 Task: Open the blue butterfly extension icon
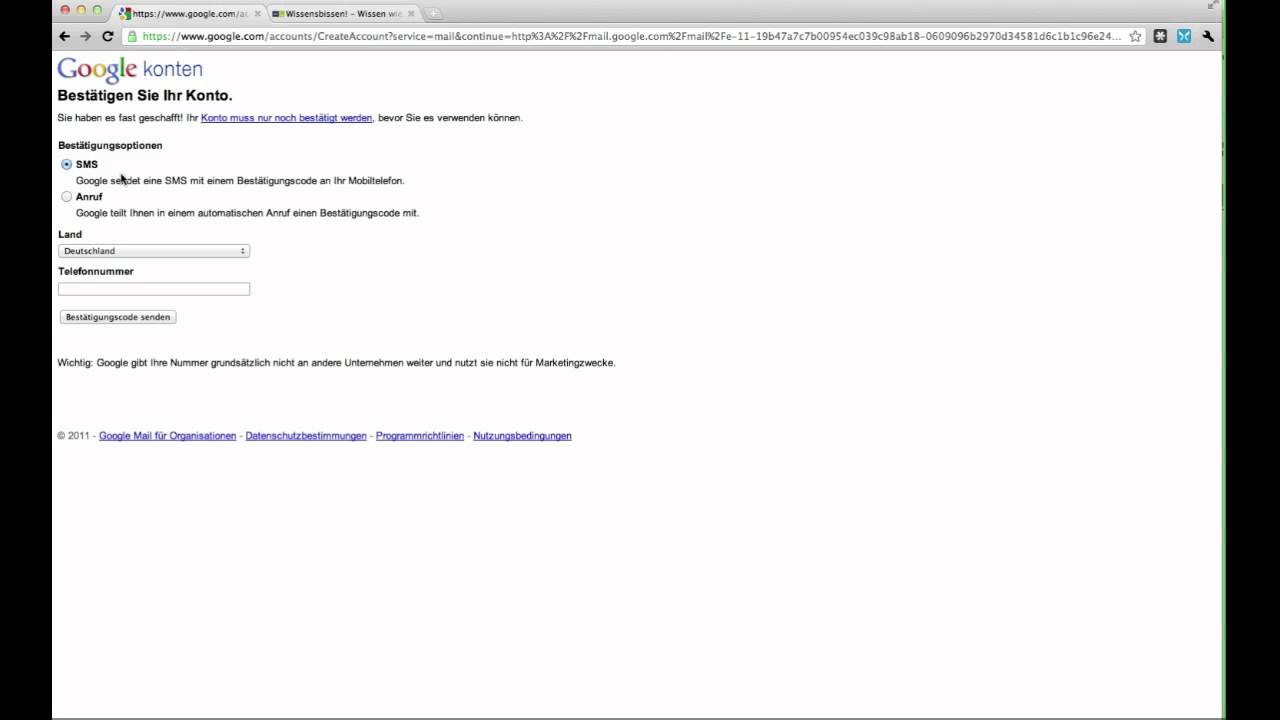pyautogui.click(x=1184, y=36)
